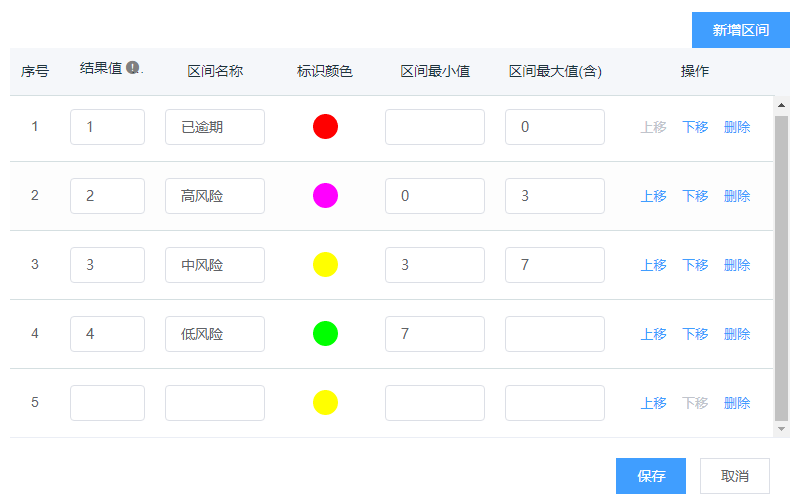The image size is (805, 503).
Task: Select the green color swatch for 低风险
Action: click(x=325, y=334)
